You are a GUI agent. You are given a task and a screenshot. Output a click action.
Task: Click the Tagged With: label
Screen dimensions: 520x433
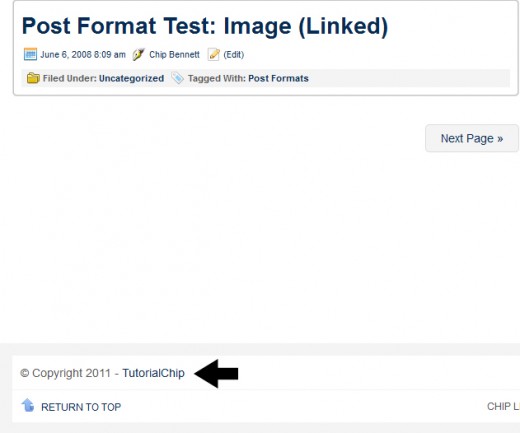click(x=217, y=78)
